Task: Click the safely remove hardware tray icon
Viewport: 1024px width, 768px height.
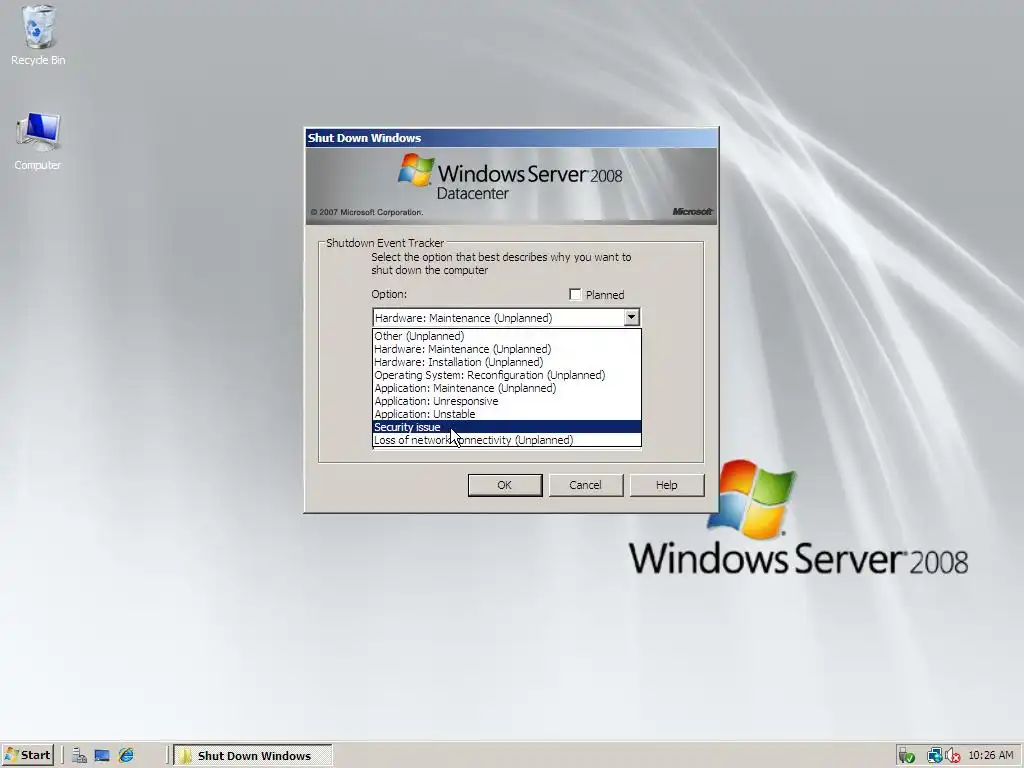Action: tap(906, 756)
